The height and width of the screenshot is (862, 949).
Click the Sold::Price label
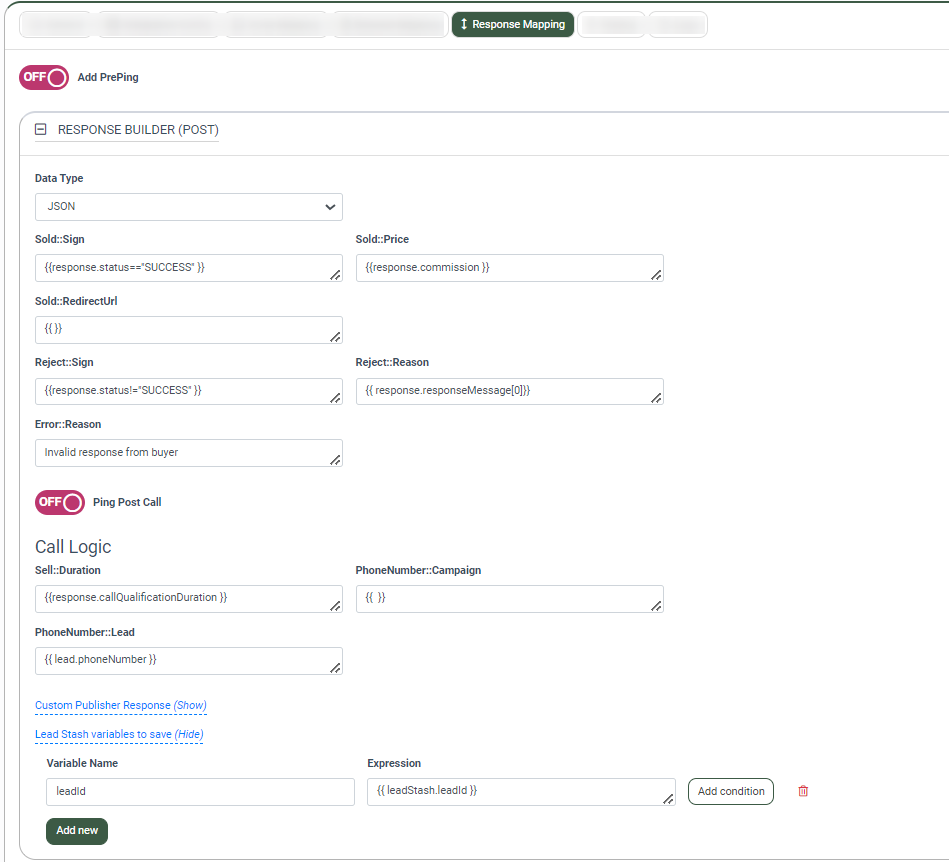(x=382, y=239)
